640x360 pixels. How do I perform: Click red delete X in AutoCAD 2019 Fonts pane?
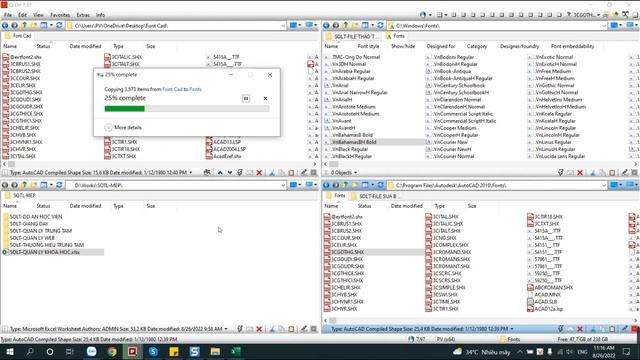(x=580, y=329)
